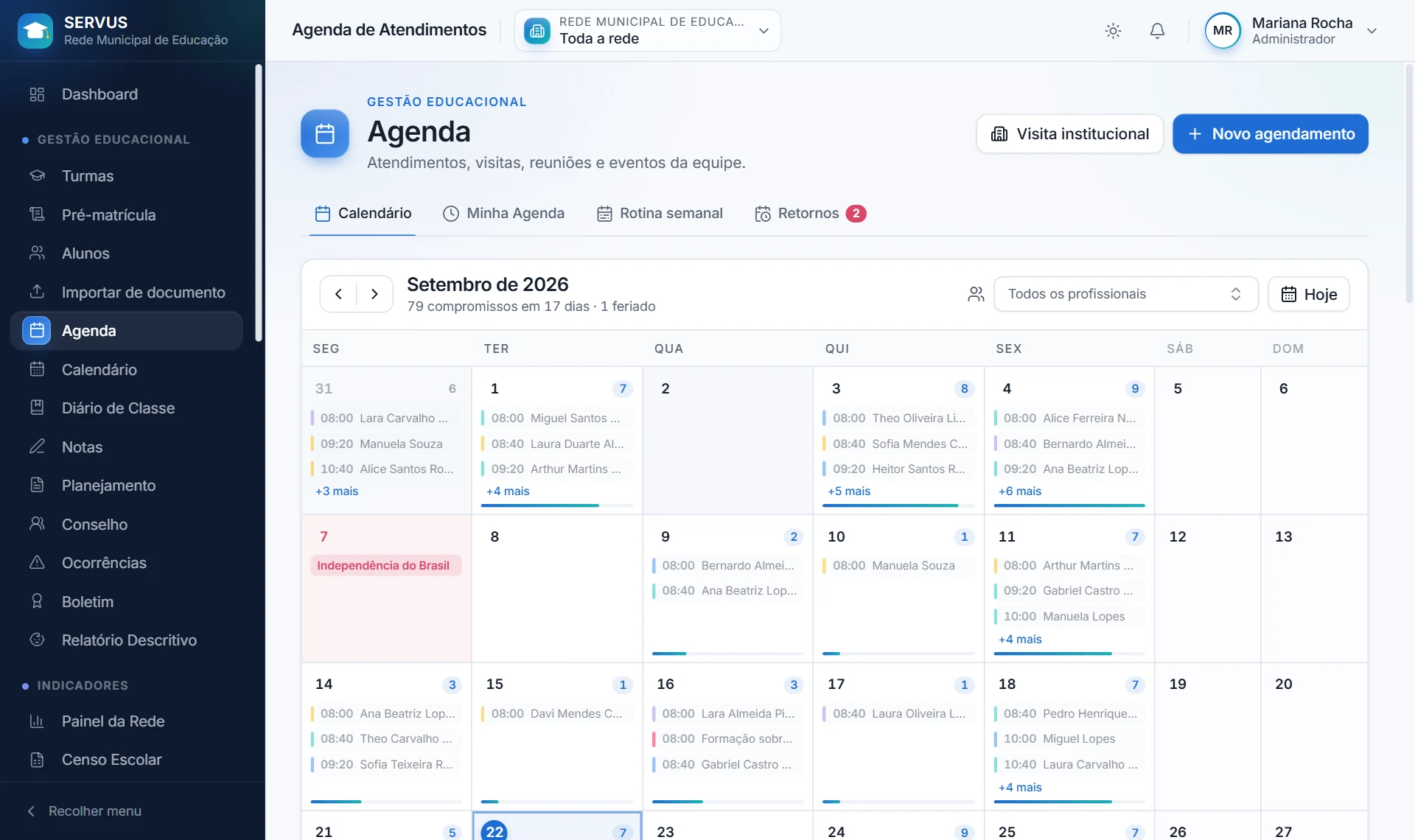Go to Pré-matrícula in the sidebar
The height and width of the screenshot is (840, 1415).
coord(127,215)
